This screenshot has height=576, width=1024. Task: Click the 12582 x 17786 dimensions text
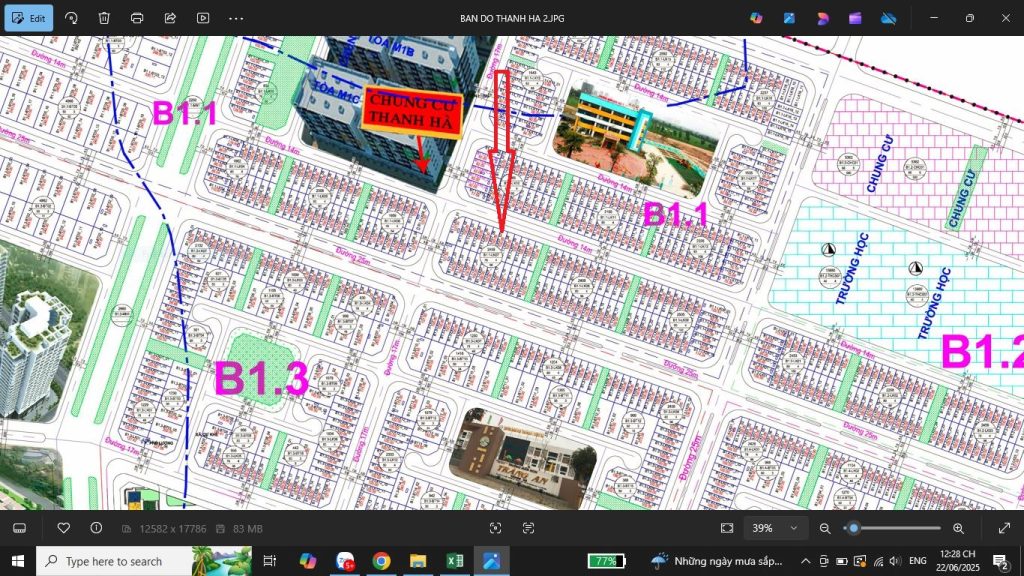172,529
